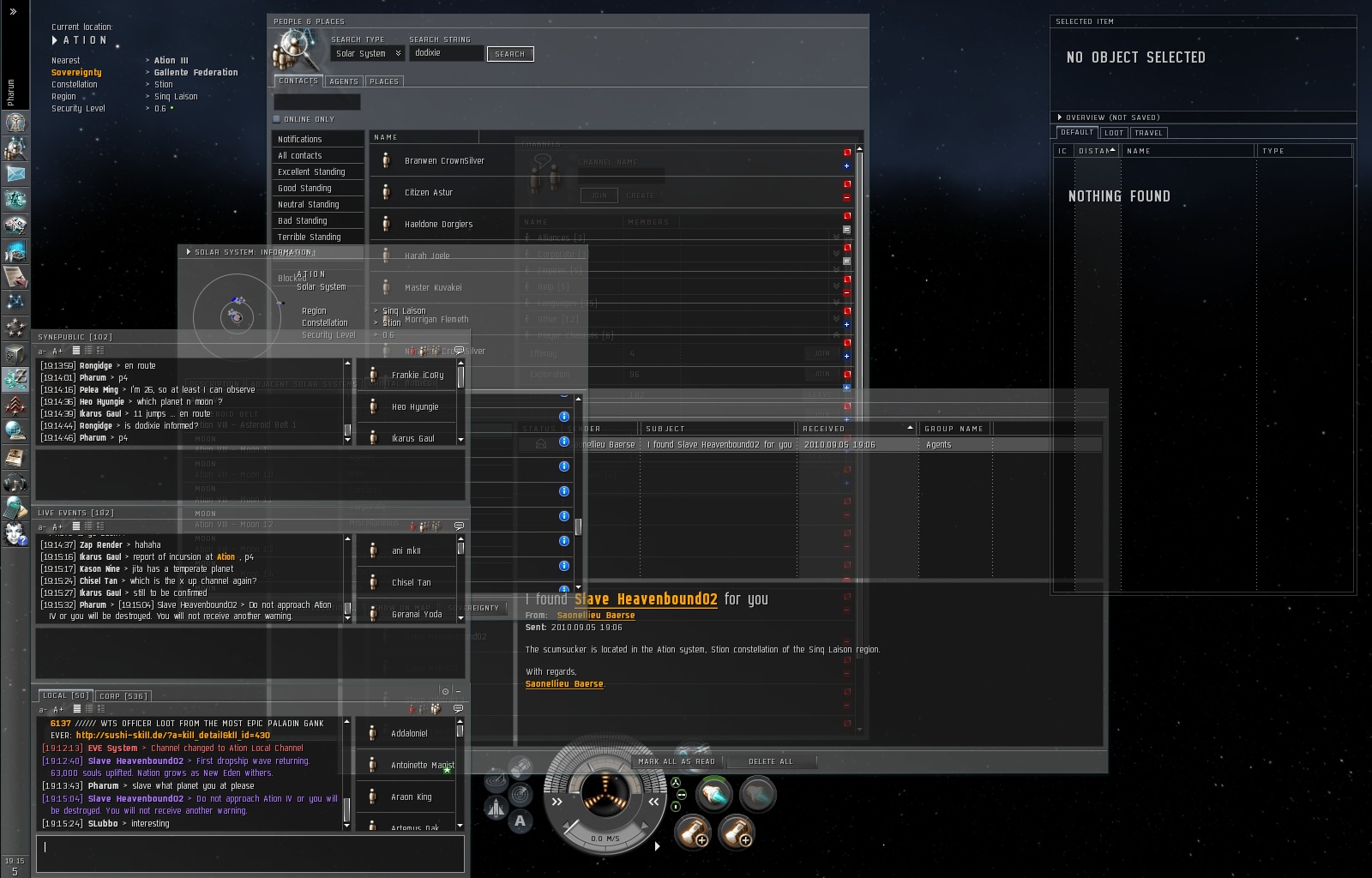The width and height of the screenshot is (1372, 878).
Task: Collapse the Solar System Information header triangle
Action: pyautogui.click(x=189, y=252)
